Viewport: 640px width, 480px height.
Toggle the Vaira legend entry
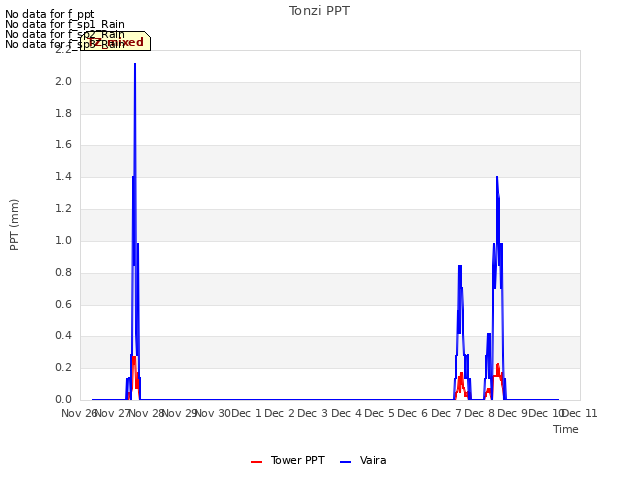click(363, 460)
